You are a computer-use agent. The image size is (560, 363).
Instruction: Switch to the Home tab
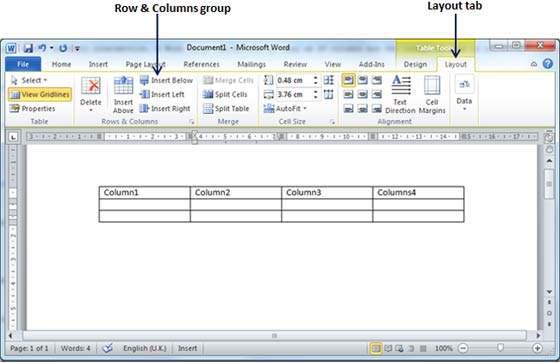coord(61,64)
